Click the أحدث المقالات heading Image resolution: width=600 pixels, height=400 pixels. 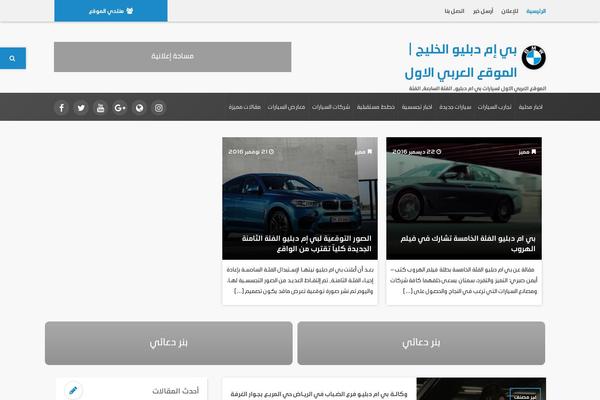pyautogui.click(x=176, y=391)
